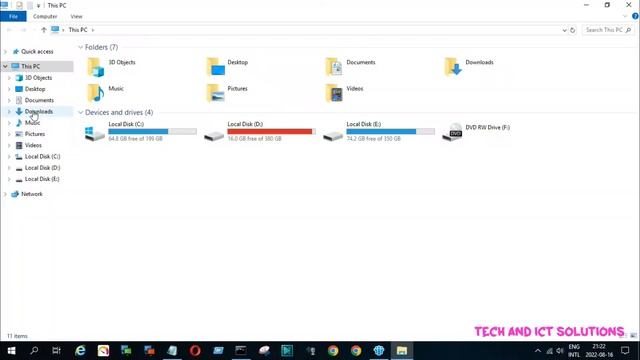The image size is (640, 360).
Task: Collapse This PC in navigation pane
Action: (5, 66)
